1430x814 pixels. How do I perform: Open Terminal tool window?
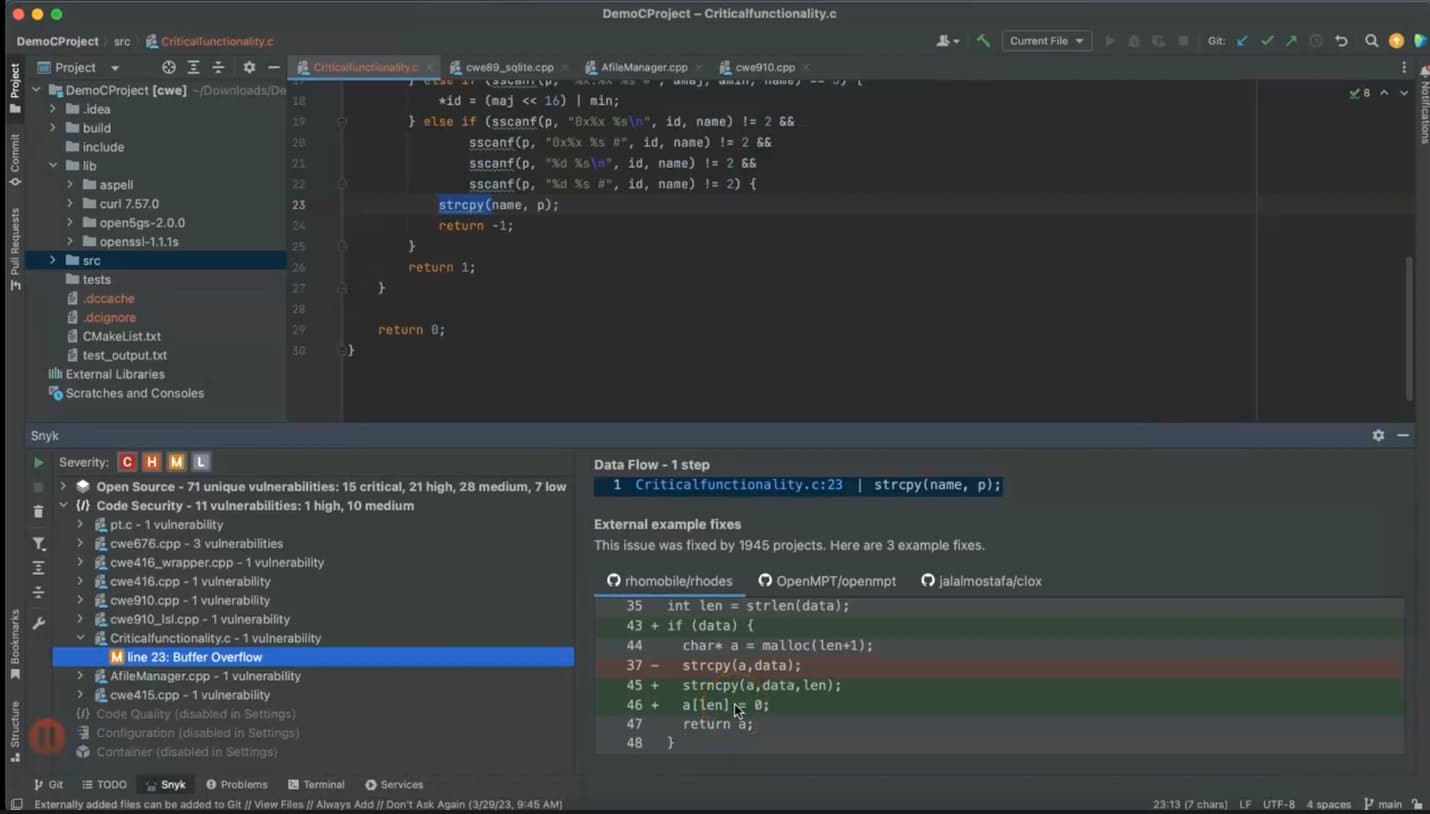(x=316, y=785)
